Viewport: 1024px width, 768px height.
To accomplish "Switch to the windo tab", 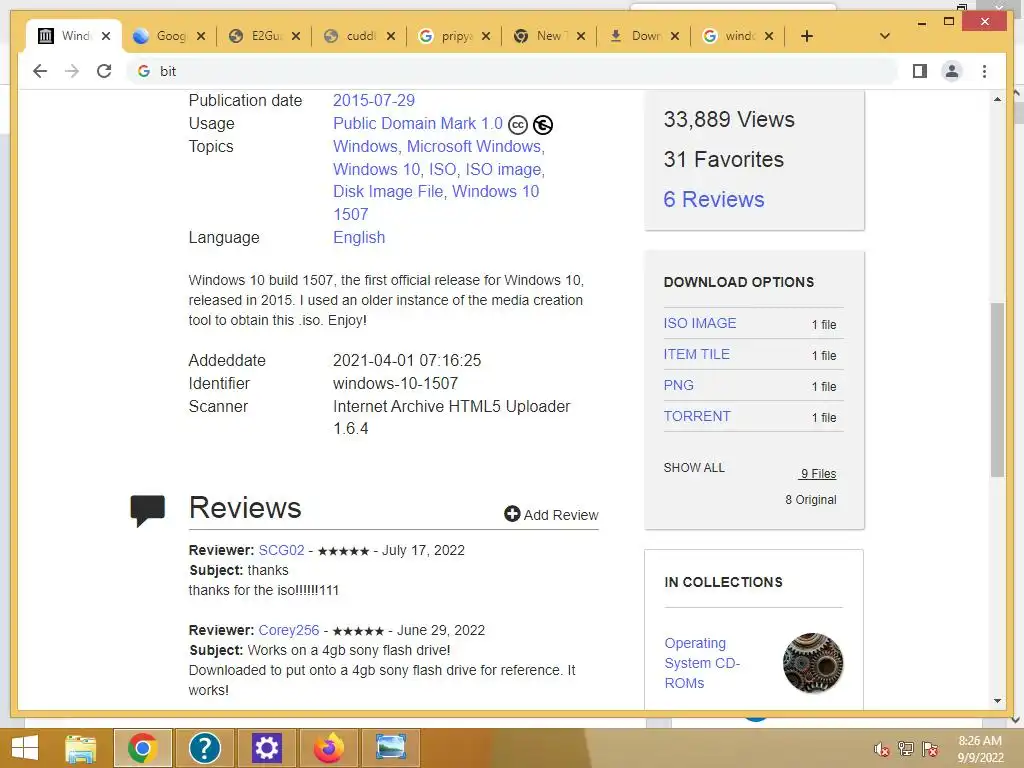I will coord(739,36).
